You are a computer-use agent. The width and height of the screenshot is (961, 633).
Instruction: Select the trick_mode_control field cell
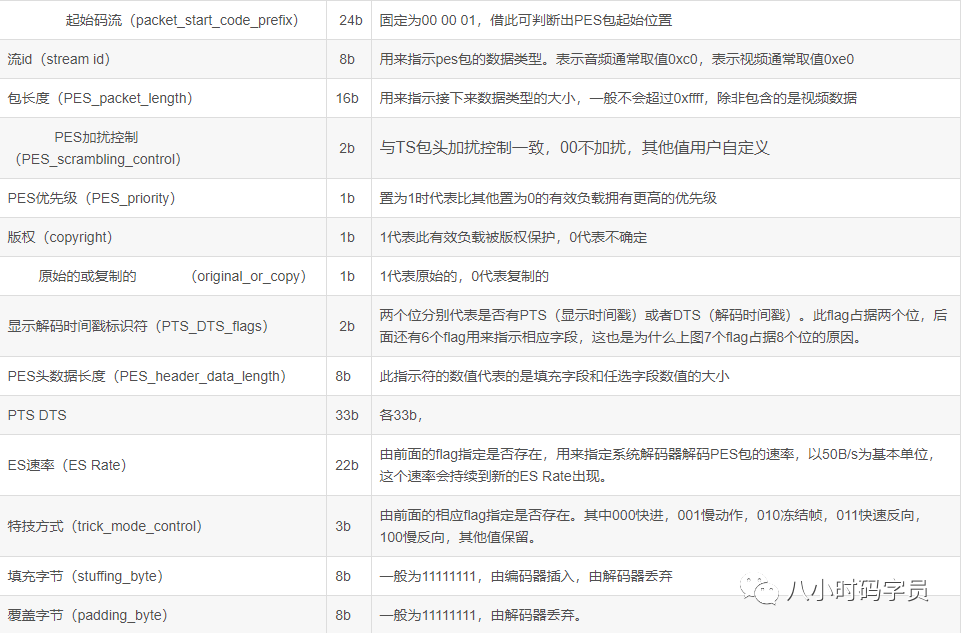[x=163, y=526]
